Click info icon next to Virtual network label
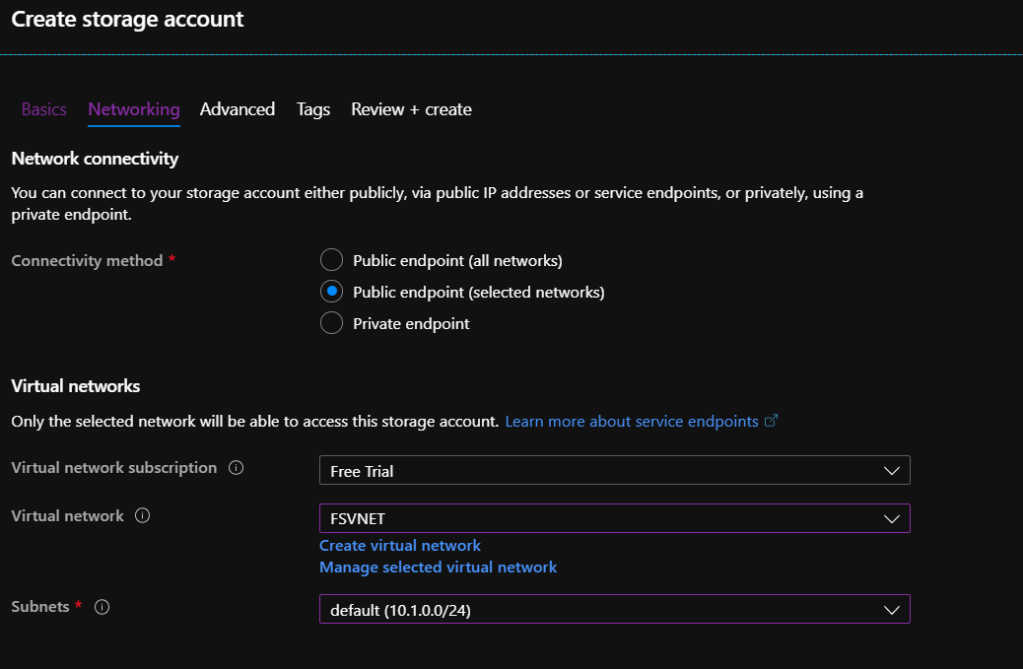 [x=142, y=516]
